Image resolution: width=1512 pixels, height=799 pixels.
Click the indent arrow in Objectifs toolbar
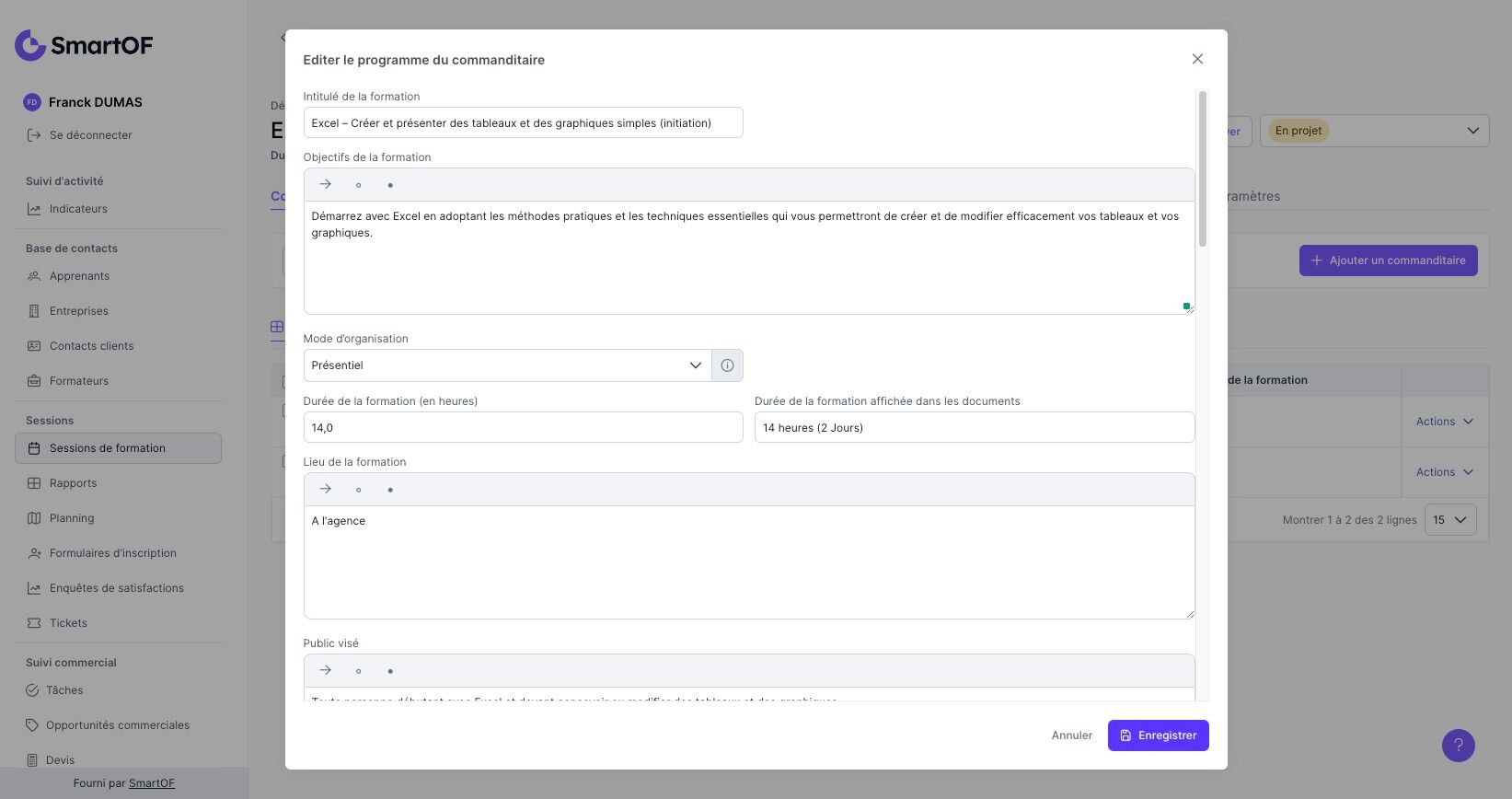click(325, 184)
